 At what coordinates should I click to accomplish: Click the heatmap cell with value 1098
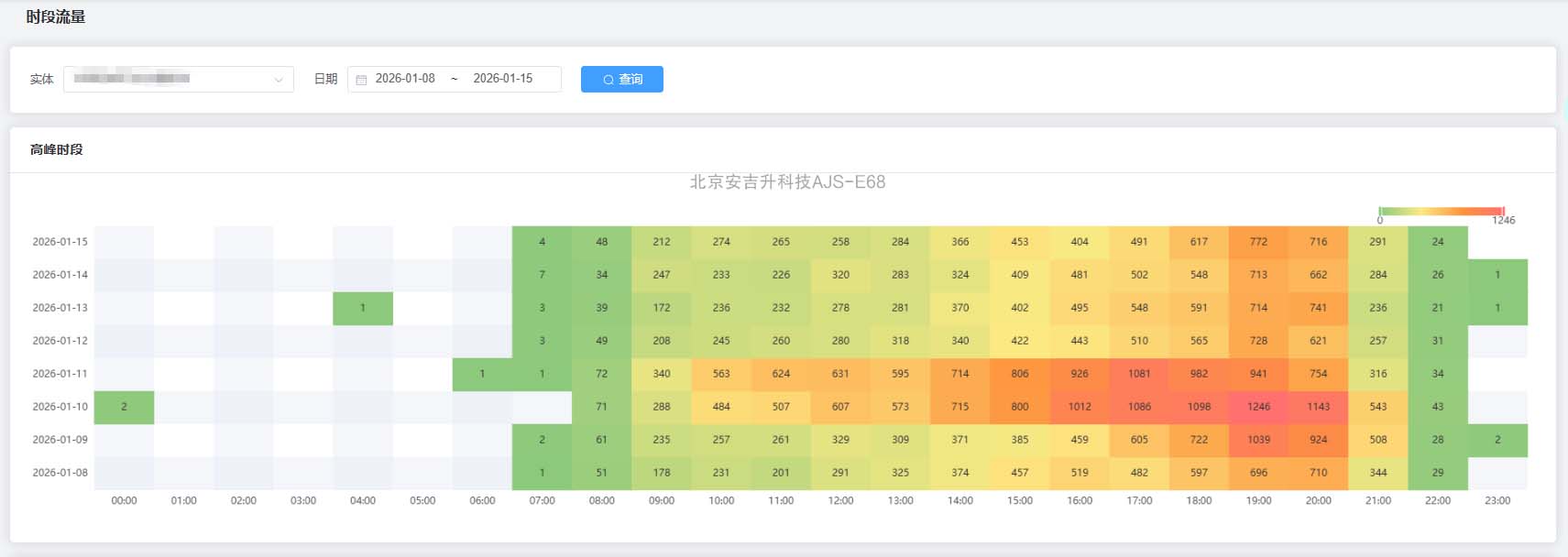pyautogui.click(x=1199, y=407)
